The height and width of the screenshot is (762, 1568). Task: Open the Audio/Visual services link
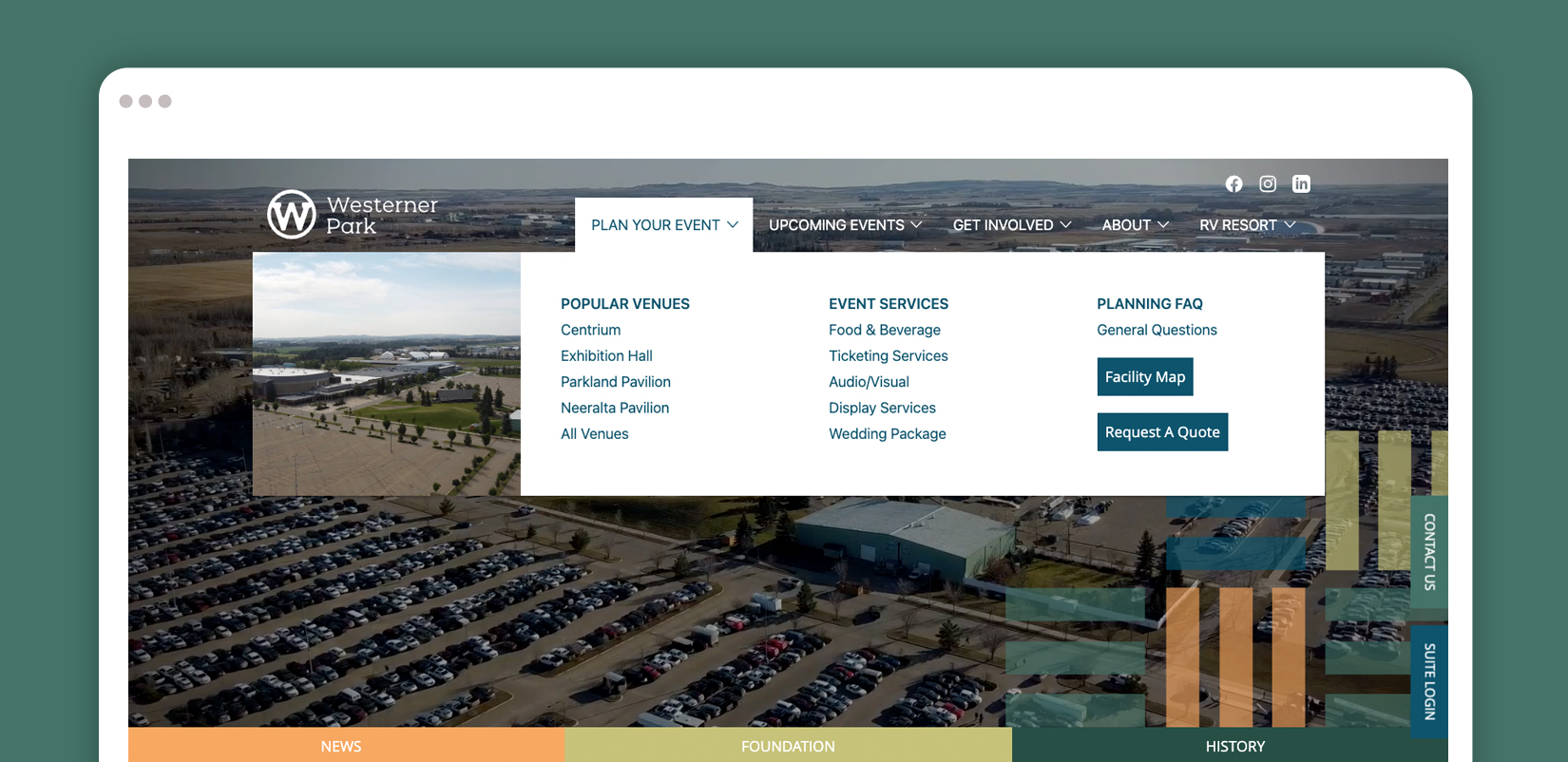pos(869,382)
